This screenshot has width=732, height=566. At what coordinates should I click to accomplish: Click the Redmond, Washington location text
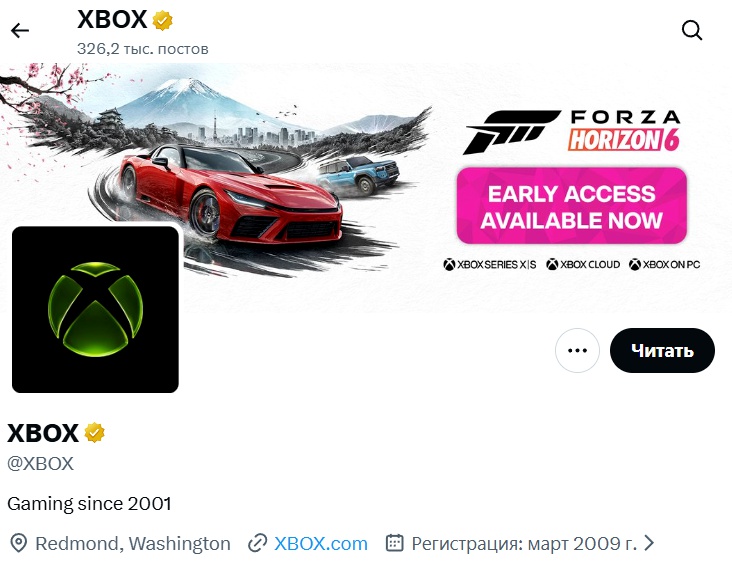(x=133, y=544)
